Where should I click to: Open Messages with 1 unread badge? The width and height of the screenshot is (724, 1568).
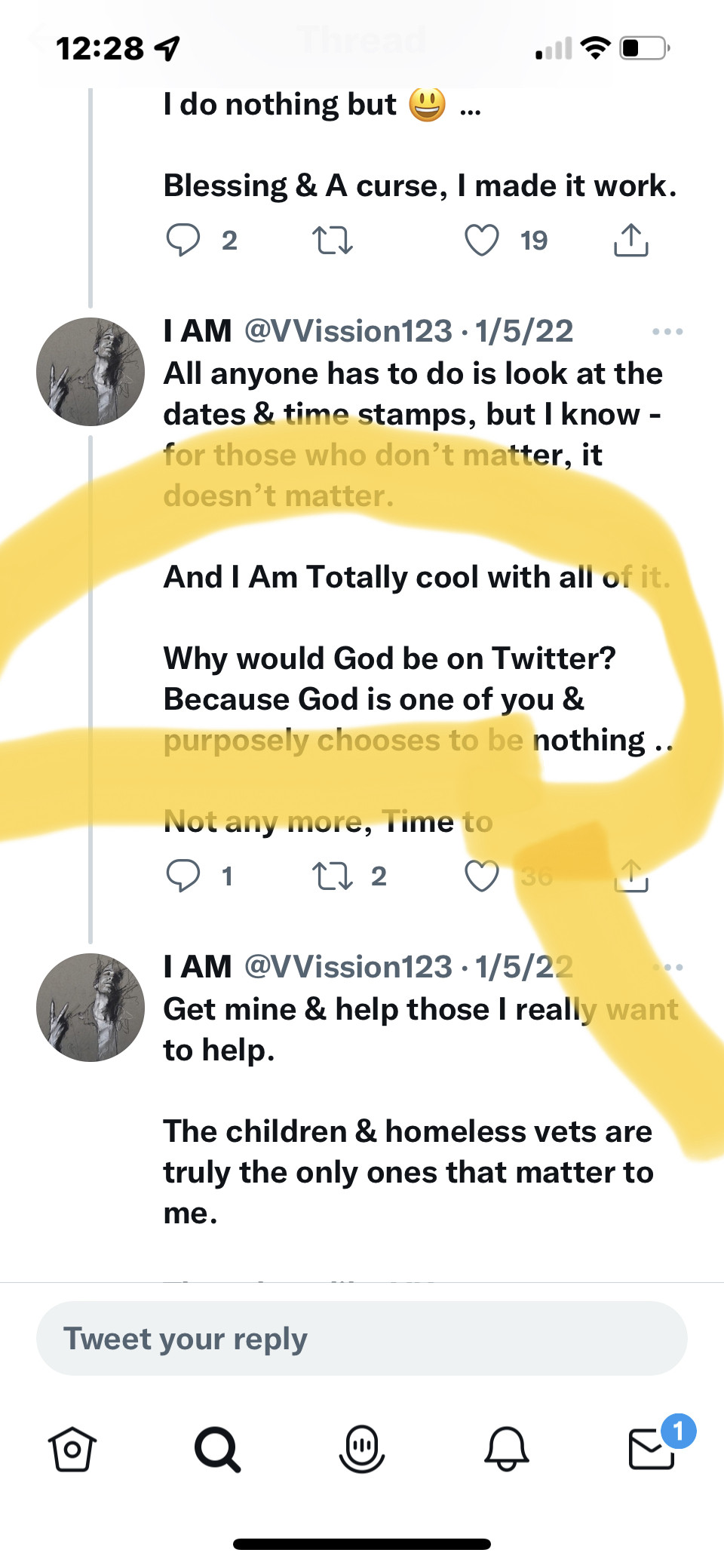coord(652,1449)
